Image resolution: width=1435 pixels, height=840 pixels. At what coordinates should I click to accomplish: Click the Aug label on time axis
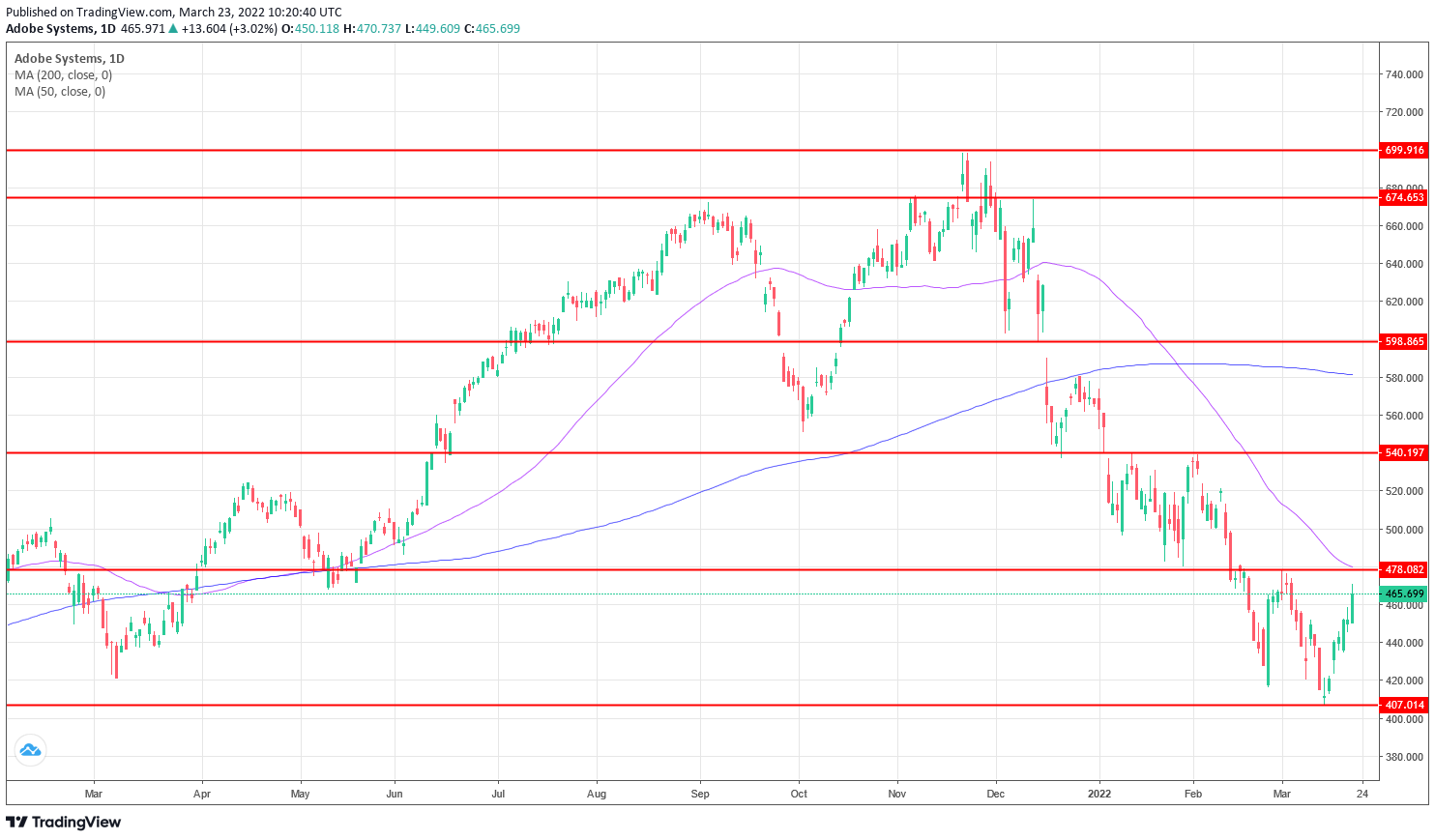(x=597, y=794)
